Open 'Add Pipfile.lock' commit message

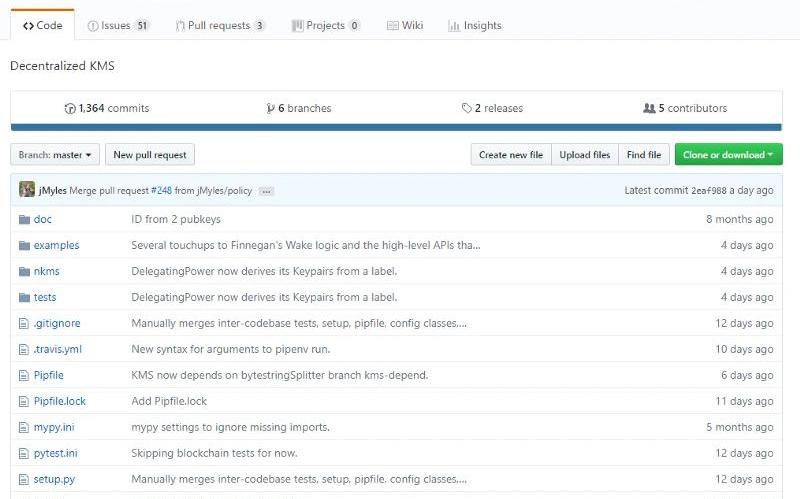click(169, 402)
